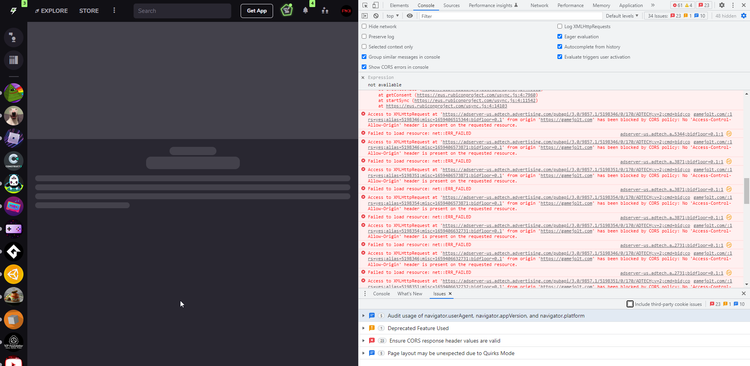Close the Issues drawer tab
Viewport: 750px width, 366px height.
pyautogui.click(x=450, y=294)
